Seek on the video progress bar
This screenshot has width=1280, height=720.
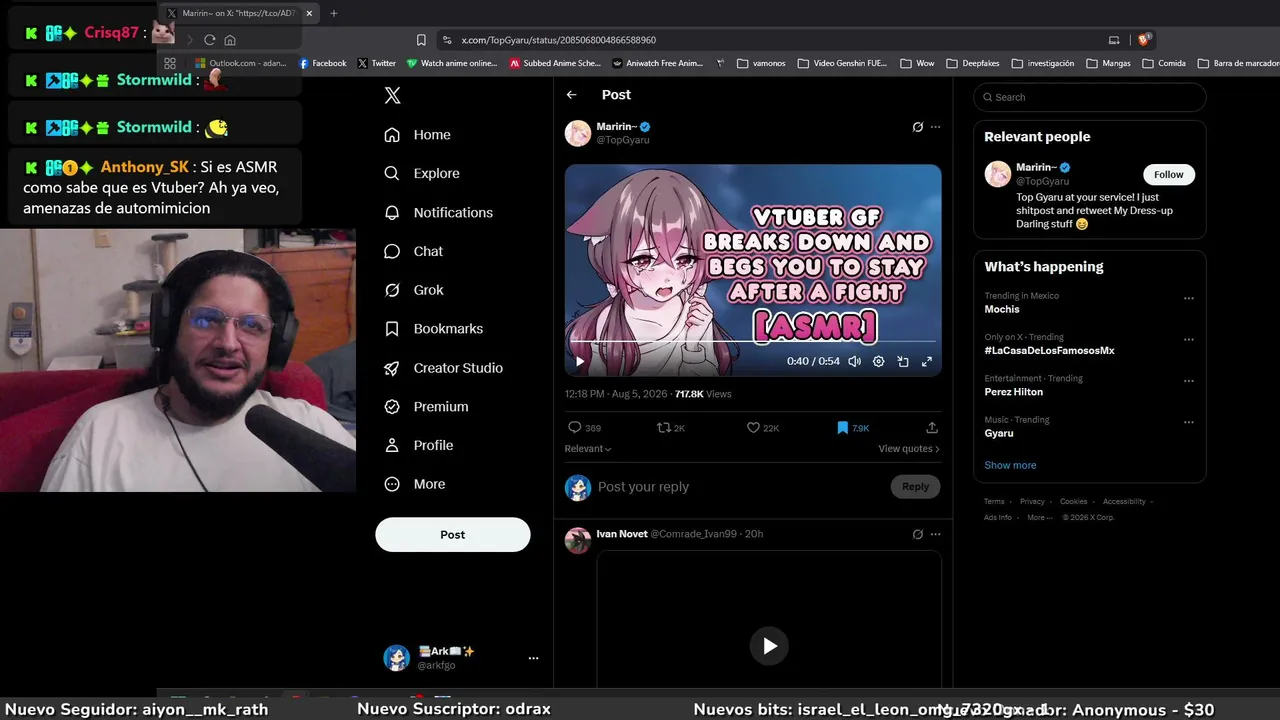point(753,343)
